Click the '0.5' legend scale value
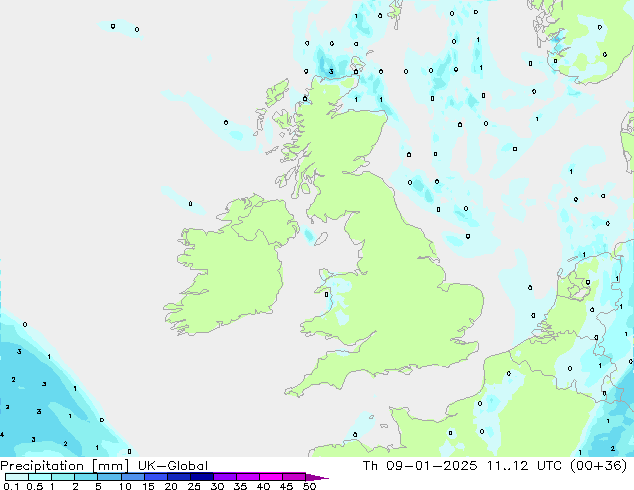Screen dimensions: 634x490 coord(34,486)
